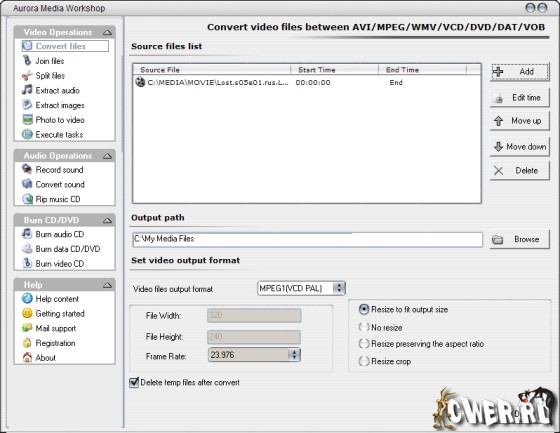The width and height of the screenshot is (560, 433).
Task: Click the Burn audio CD icon
Action: pyautogui.click(x=27, y=234)
